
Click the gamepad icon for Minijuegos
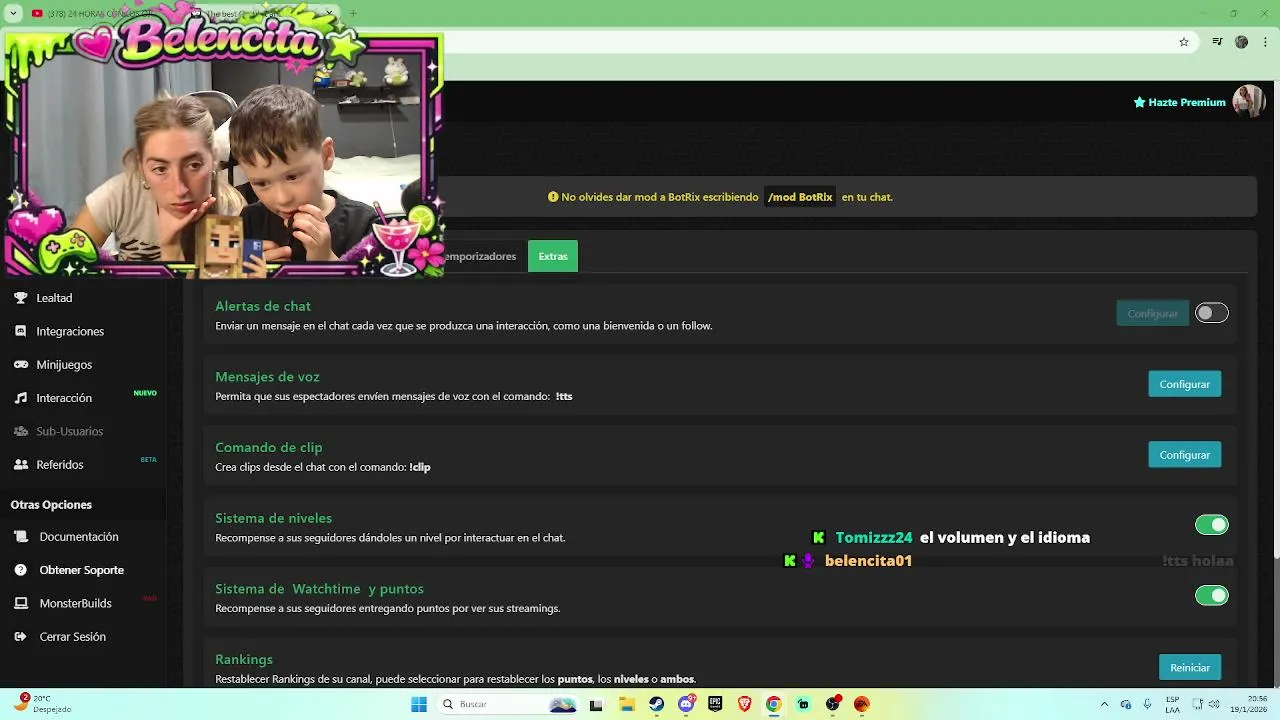click(20, 365)
